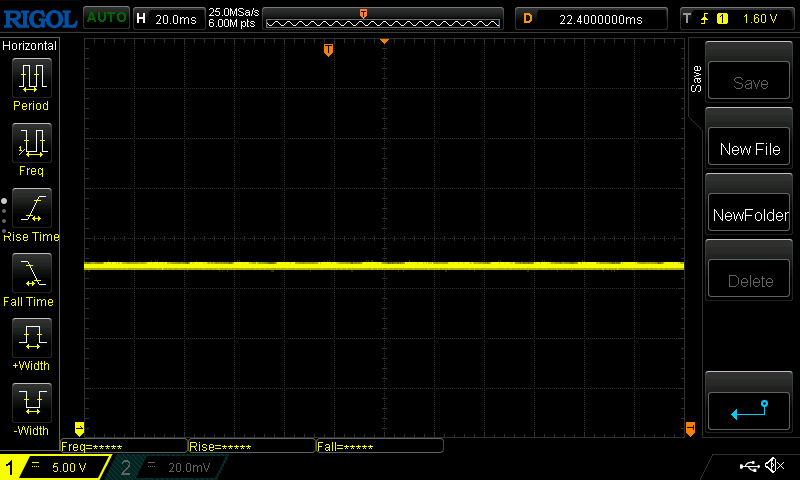
Task: Click the RIGOL logo
Action: click(40, 19)
